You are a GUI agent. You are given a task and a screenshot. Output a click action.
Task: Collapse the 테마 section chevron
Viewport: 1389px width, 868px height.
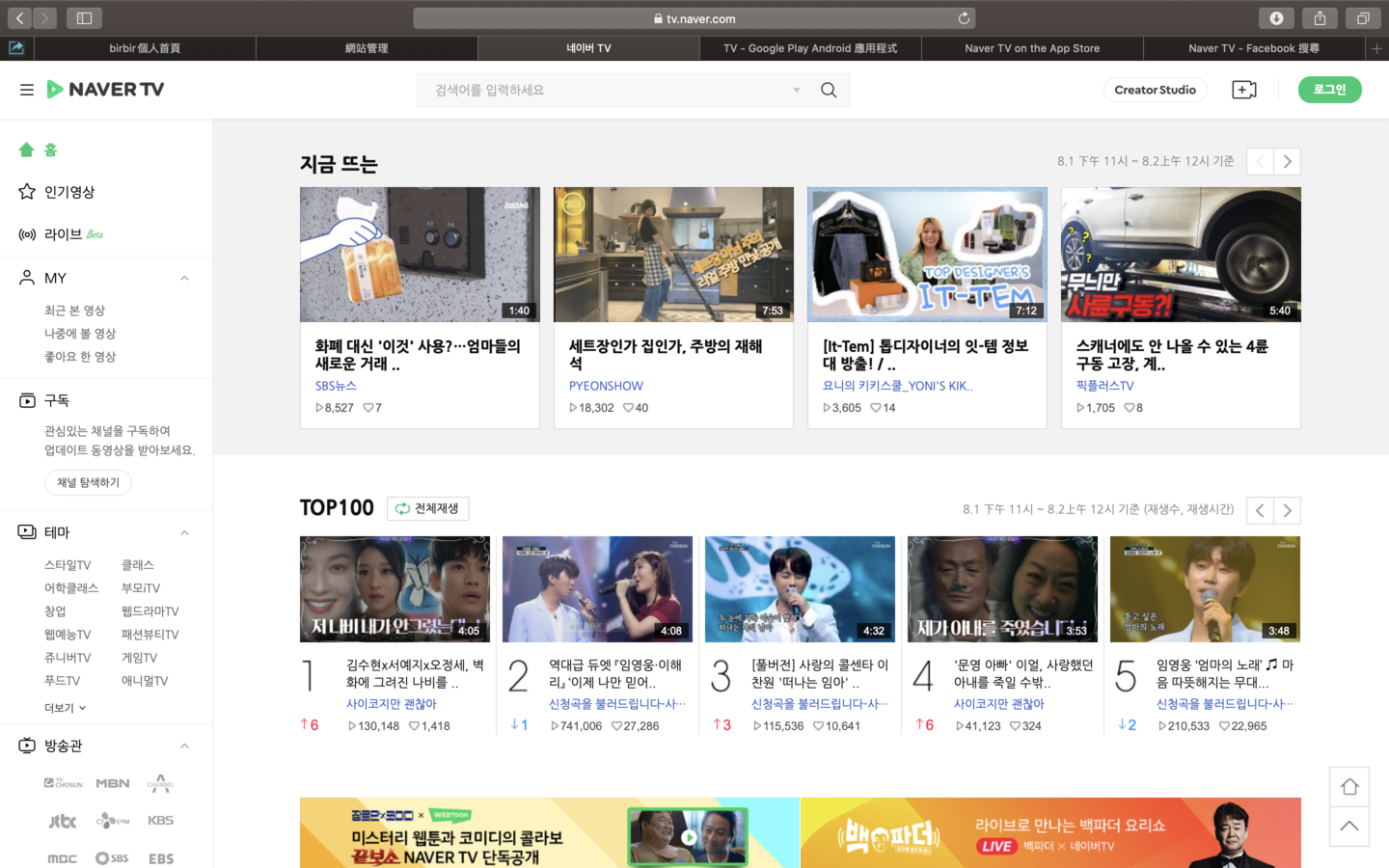pos(184,533)
